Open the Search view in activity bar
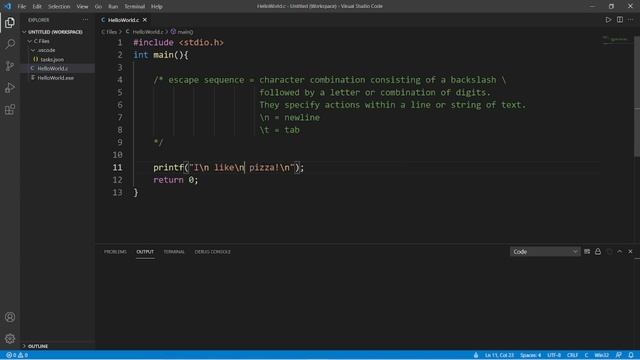The image size is (640, 360). (10, 44)
